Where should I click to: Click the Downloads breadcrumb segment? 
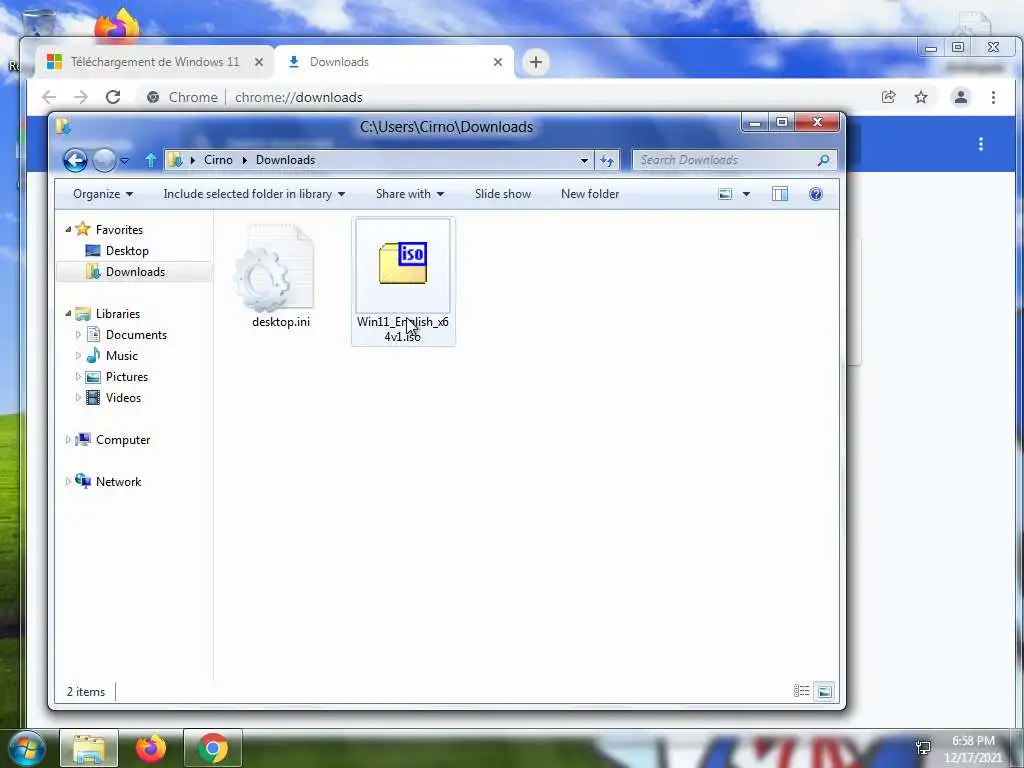point(285,160)
